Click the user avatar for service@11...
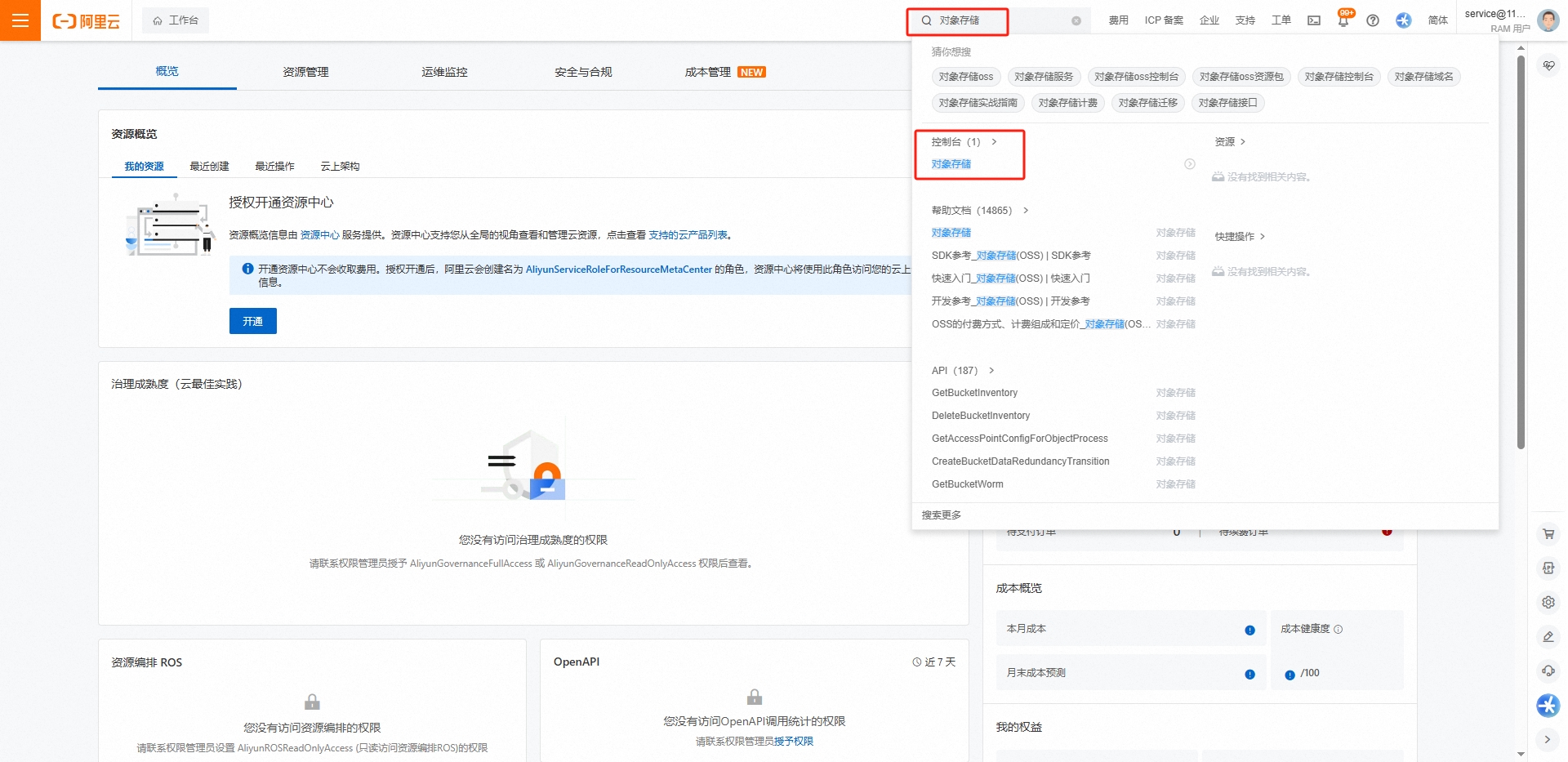The width and height of the screenshot is (1568, 762). pyautogui.click(x=1548, y=20)
